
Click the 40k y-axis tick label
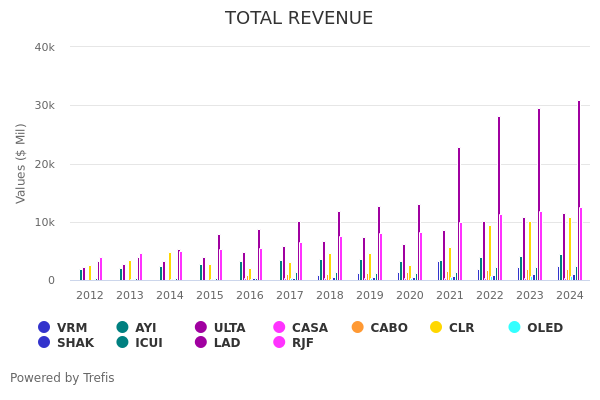[x=44, y=47]
